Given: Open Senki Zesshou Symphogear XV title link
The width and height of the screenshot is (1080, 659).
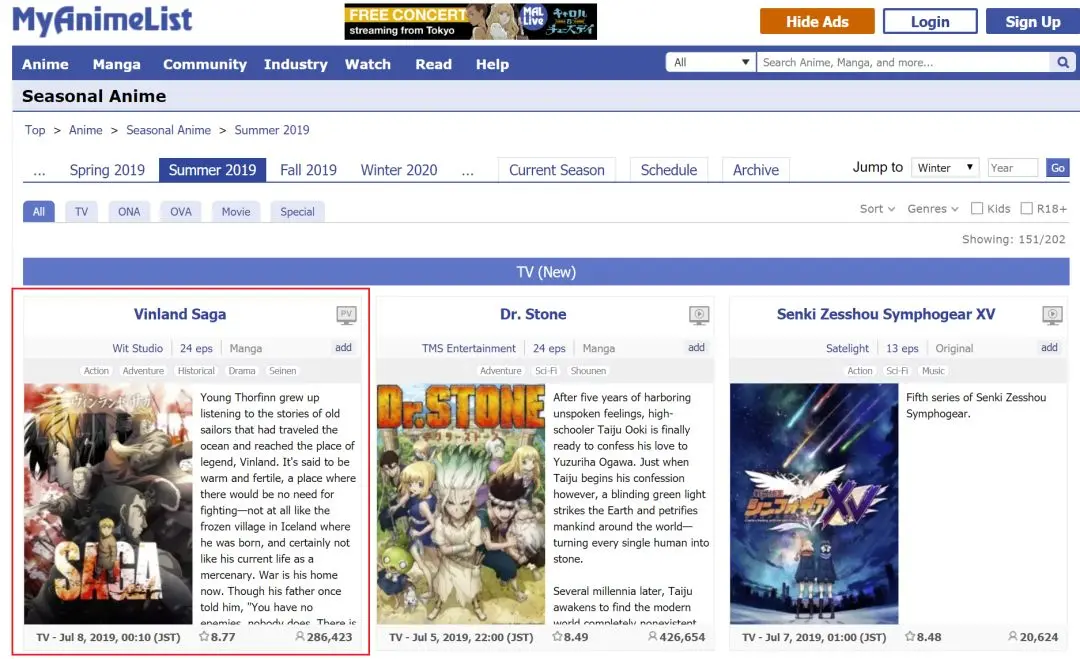Looking at the screenshot, I should (x=886, y=315).
